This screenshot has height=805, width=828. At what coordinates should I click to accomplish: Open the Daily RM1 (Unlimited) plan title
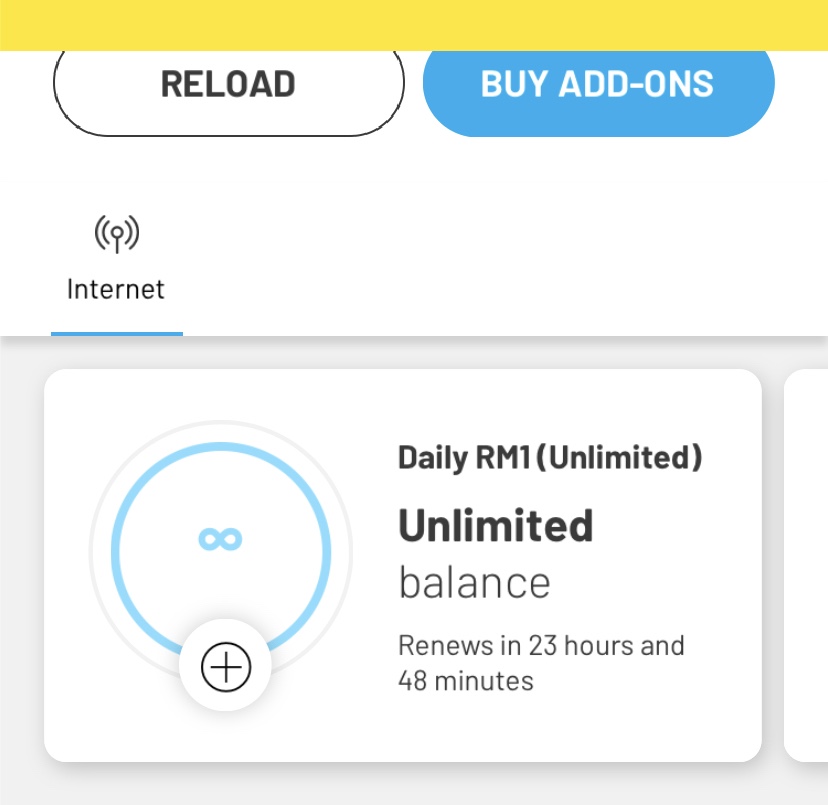point(550,457)
